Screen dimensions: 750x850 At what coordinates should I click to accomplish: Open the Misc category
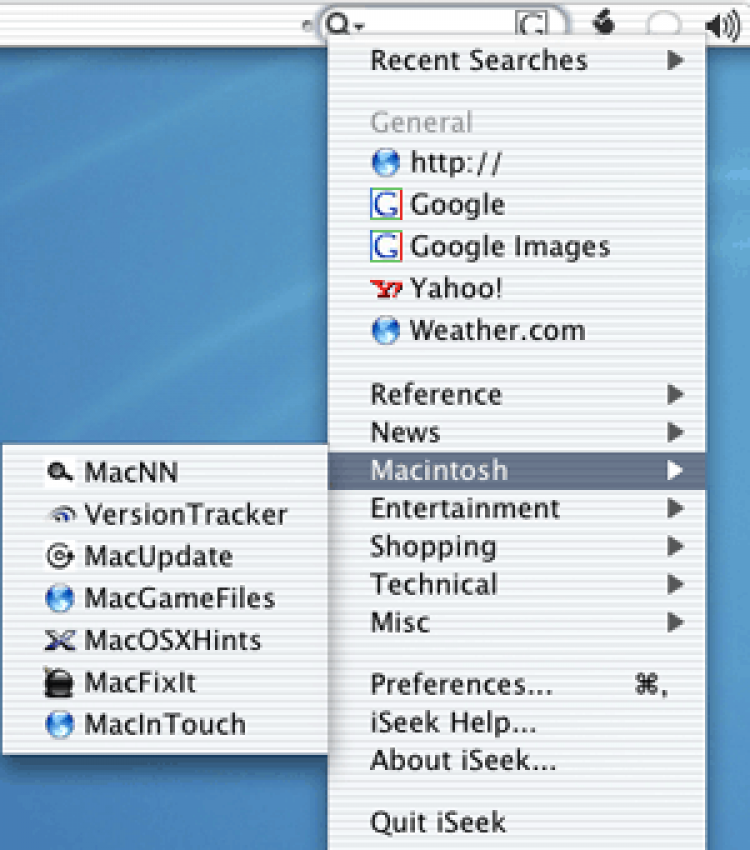(517, 622)
